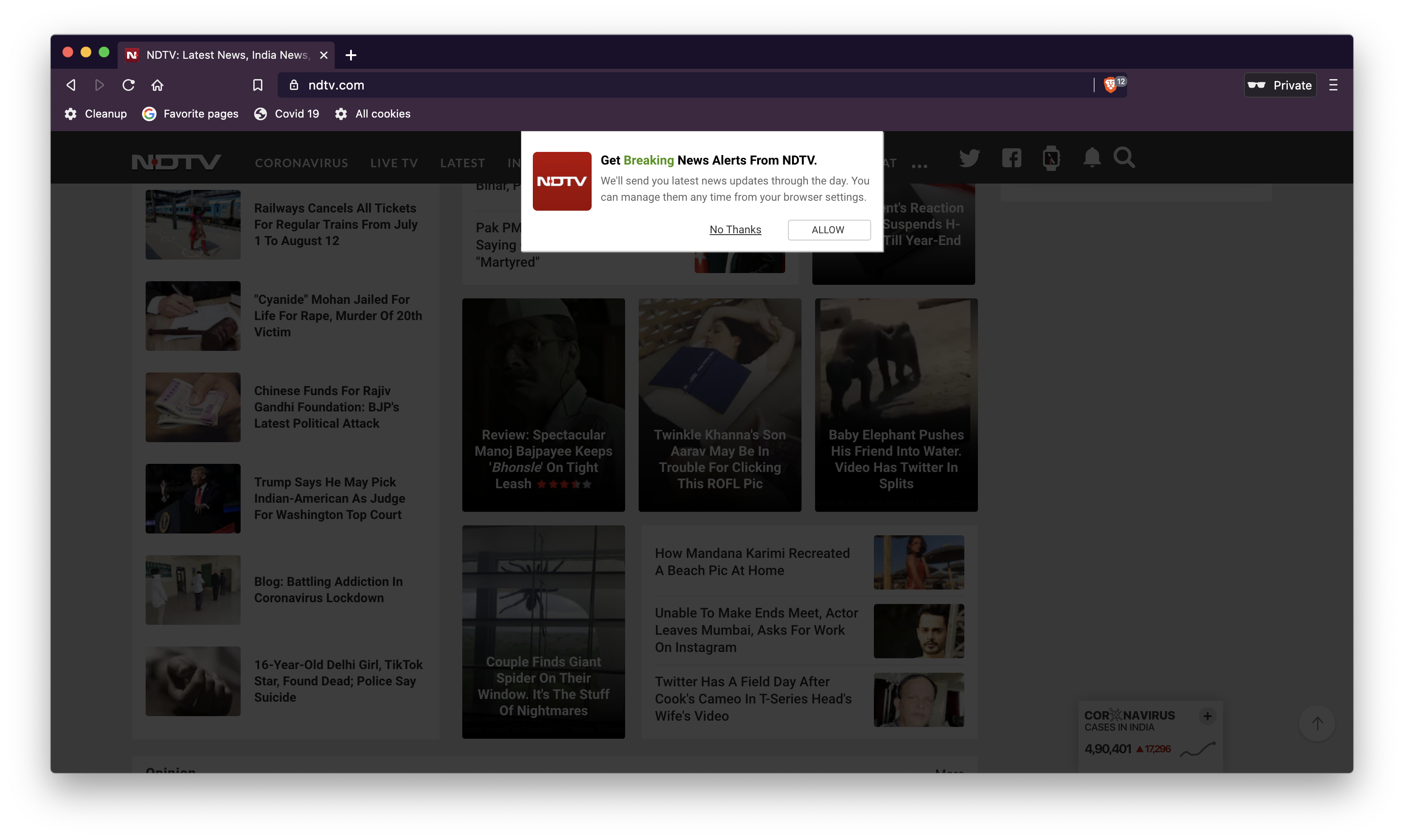
Task: Open NDTV Facebook icon in header
Action: [x=1012, y=158]
